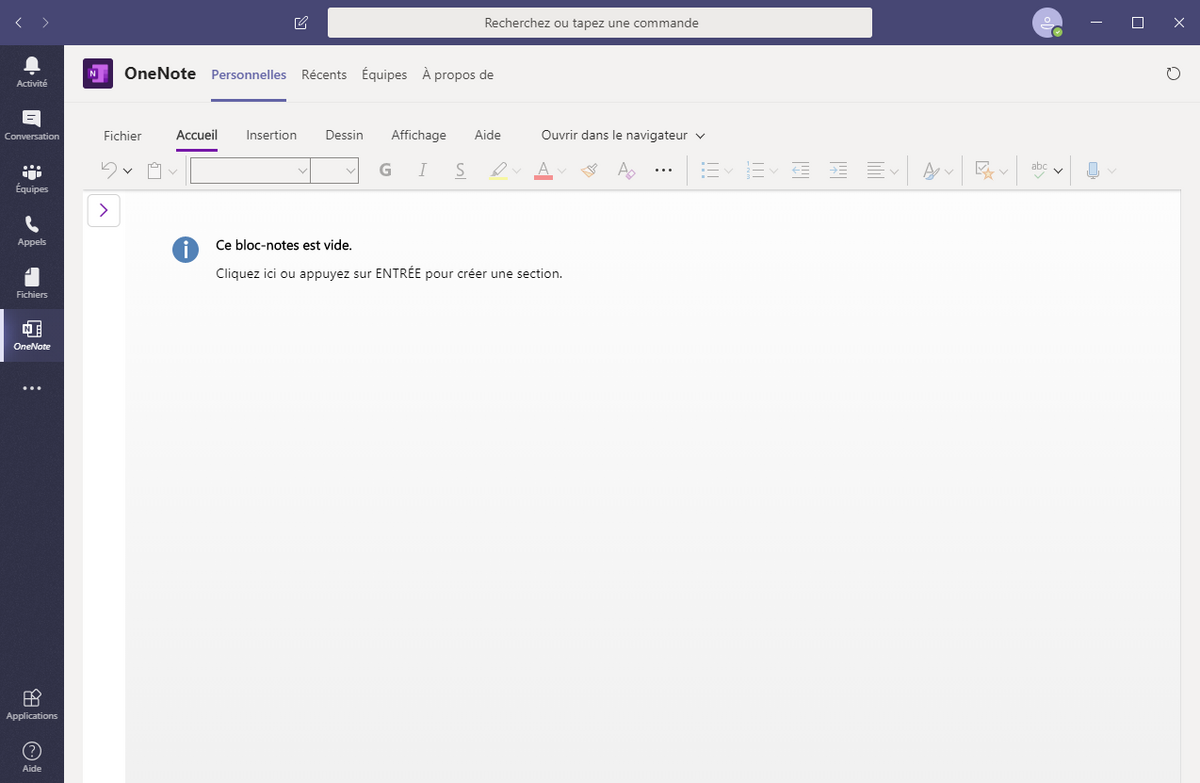Open more apps ellipsis in sidebar
The height and width of the screenshot is (783, 1200).
(x=32, y=388)
